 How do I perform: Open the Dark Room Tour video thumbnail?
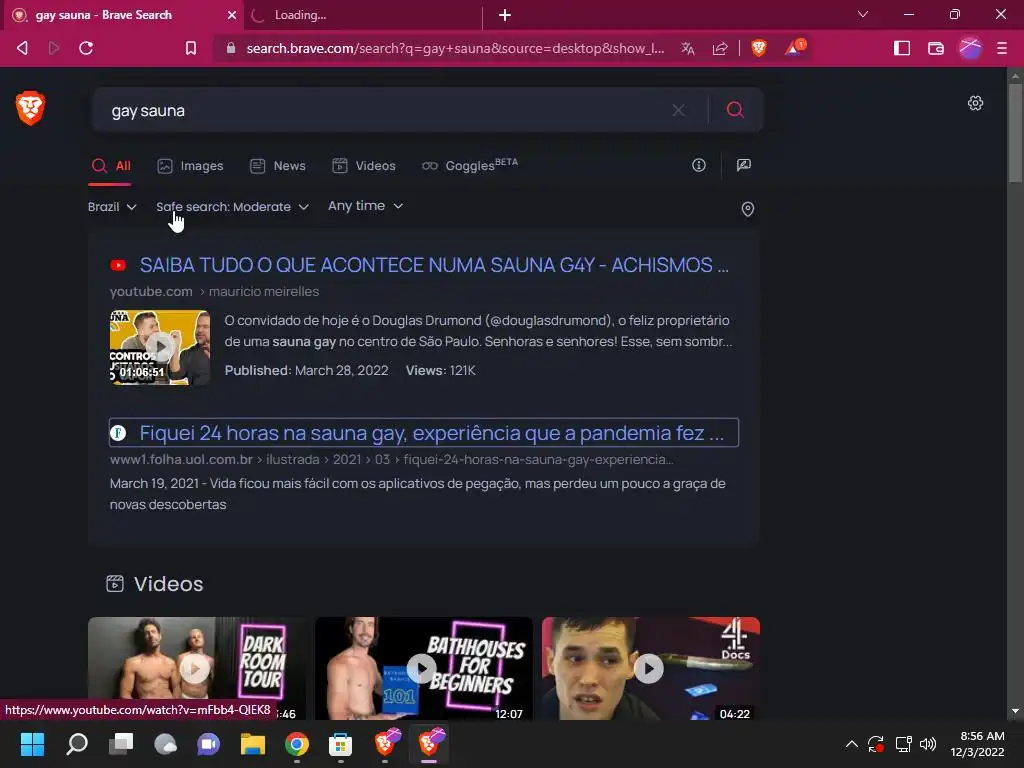click(197, 668)
